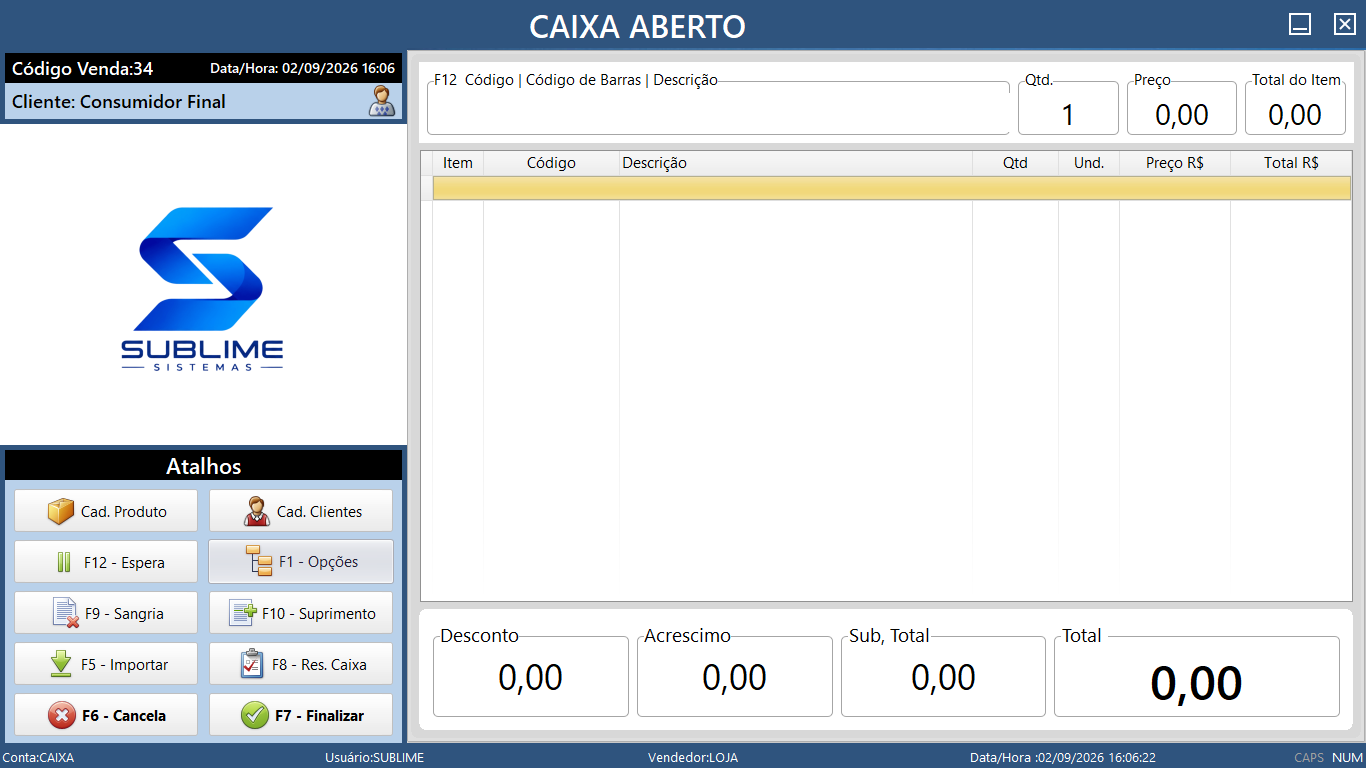Sort by the Descrição column header
This screenshot has height=768, width=1366.
(796, 163)
